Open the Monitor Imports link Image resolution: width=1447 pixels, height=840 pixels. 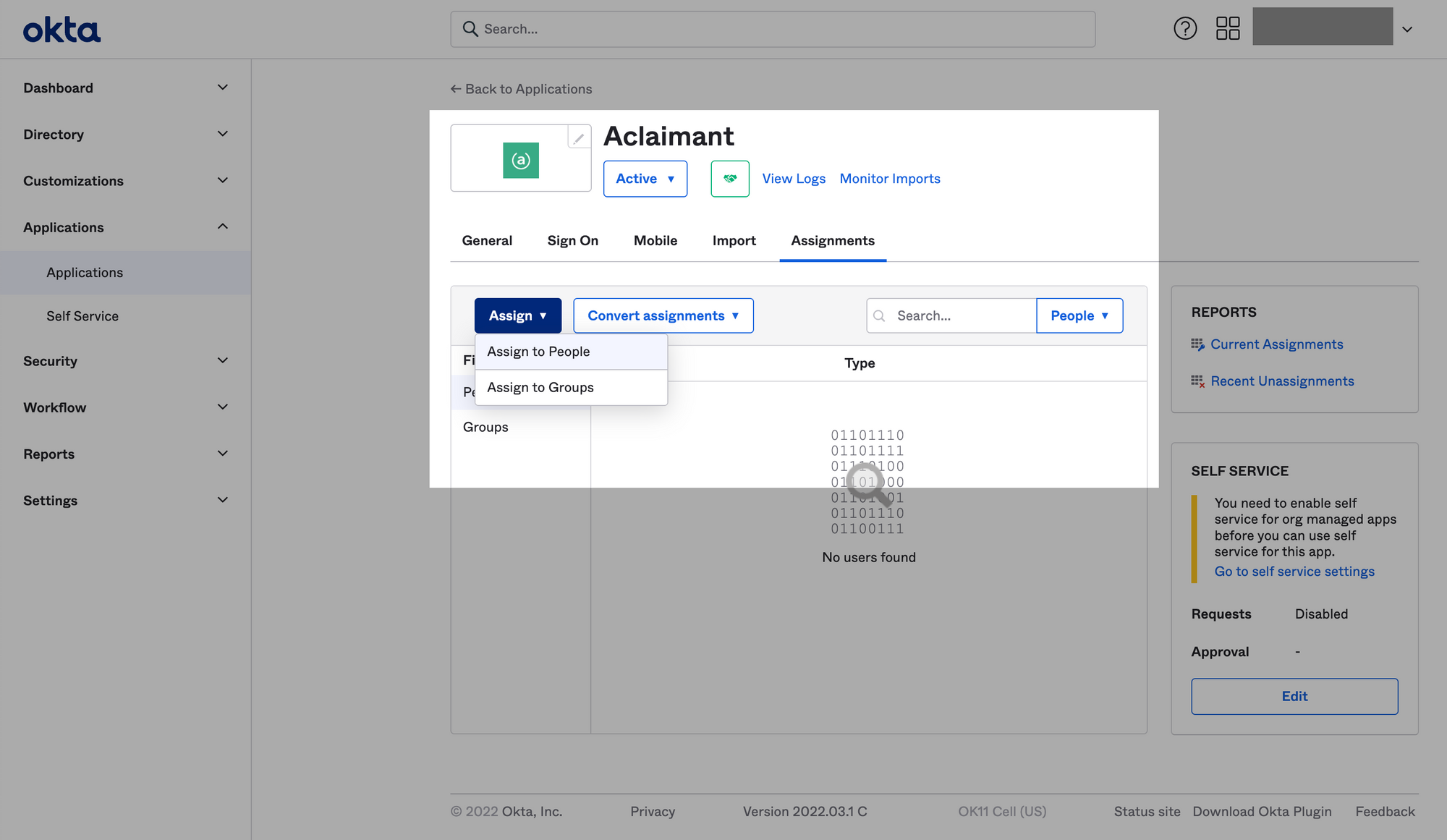(890, 179)
